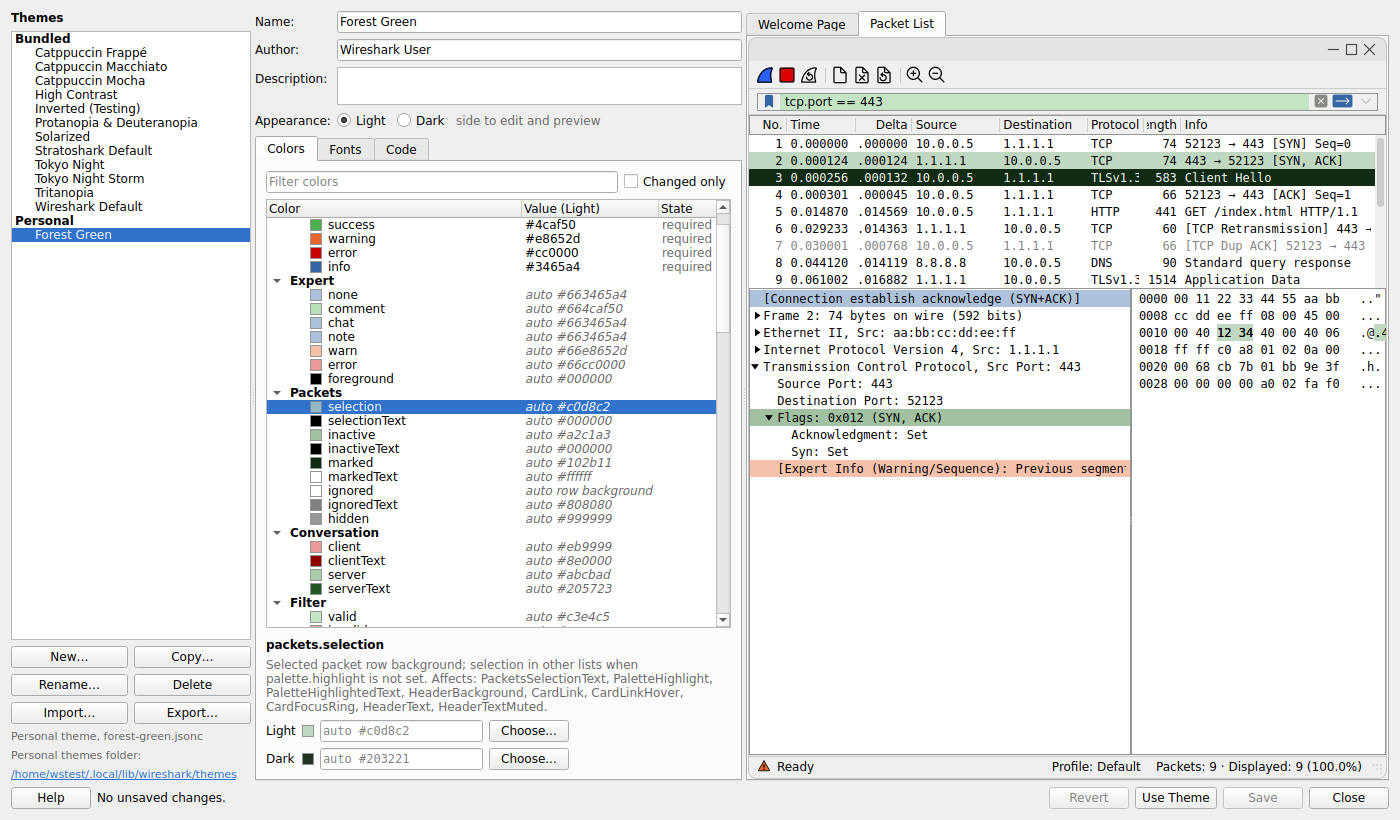Click the Rename... button

[69, 685]
